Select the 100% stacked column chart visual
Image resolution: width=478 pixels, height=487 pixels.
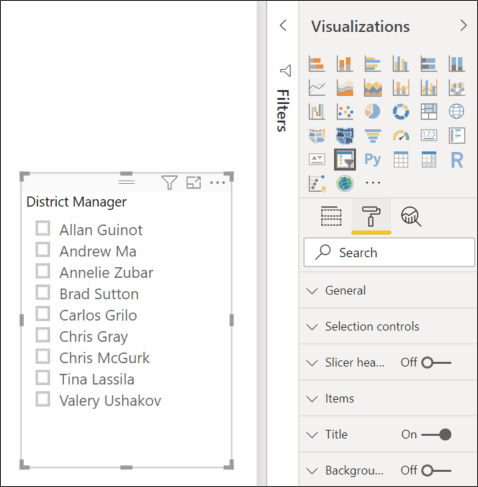(457, 64)
